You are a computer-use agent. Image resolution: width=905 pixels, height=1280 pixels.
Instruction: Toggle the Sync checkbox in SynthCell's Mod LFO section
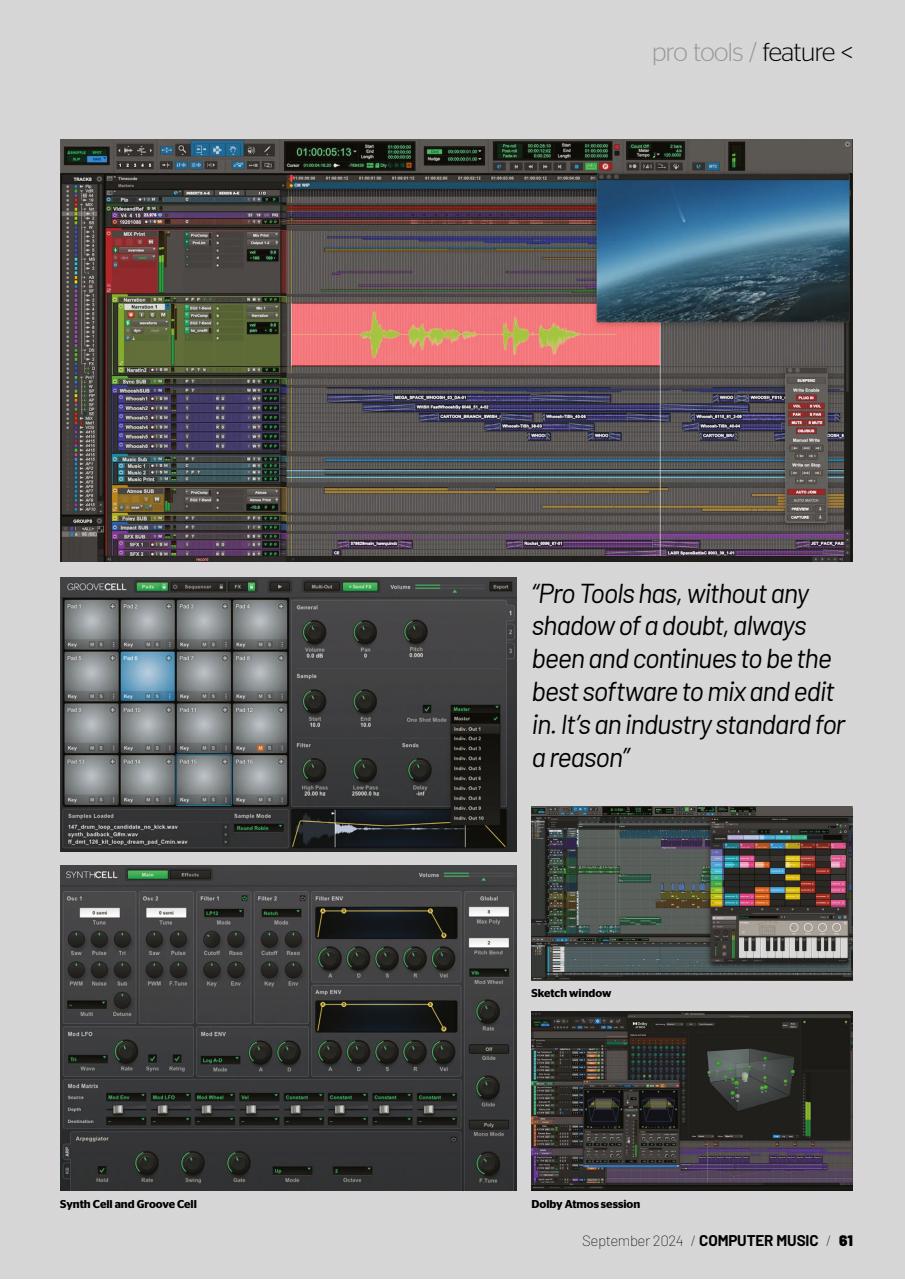152,1058
